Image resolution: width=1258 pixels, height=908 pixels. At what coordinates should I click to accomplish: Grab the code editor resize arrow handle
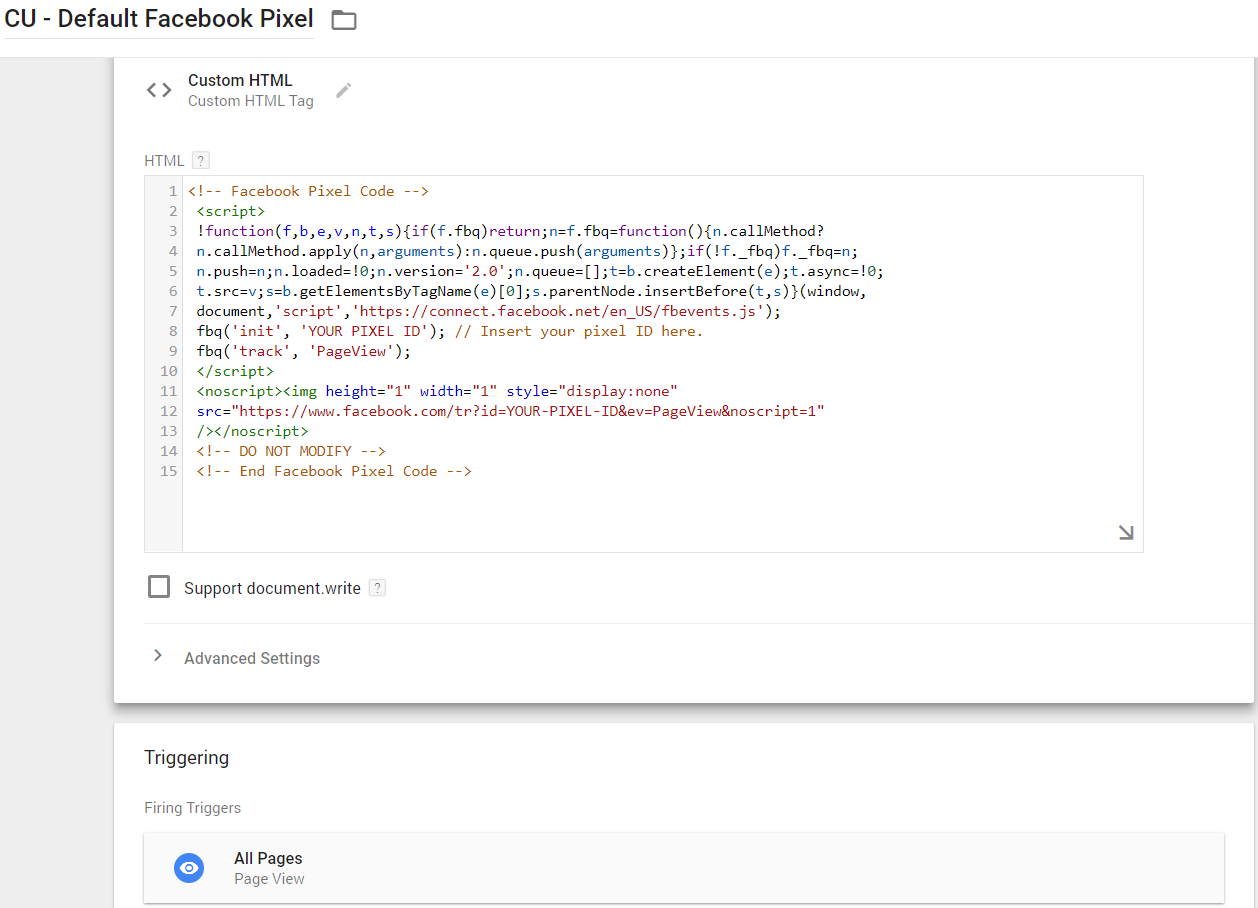click(1126, 533)
